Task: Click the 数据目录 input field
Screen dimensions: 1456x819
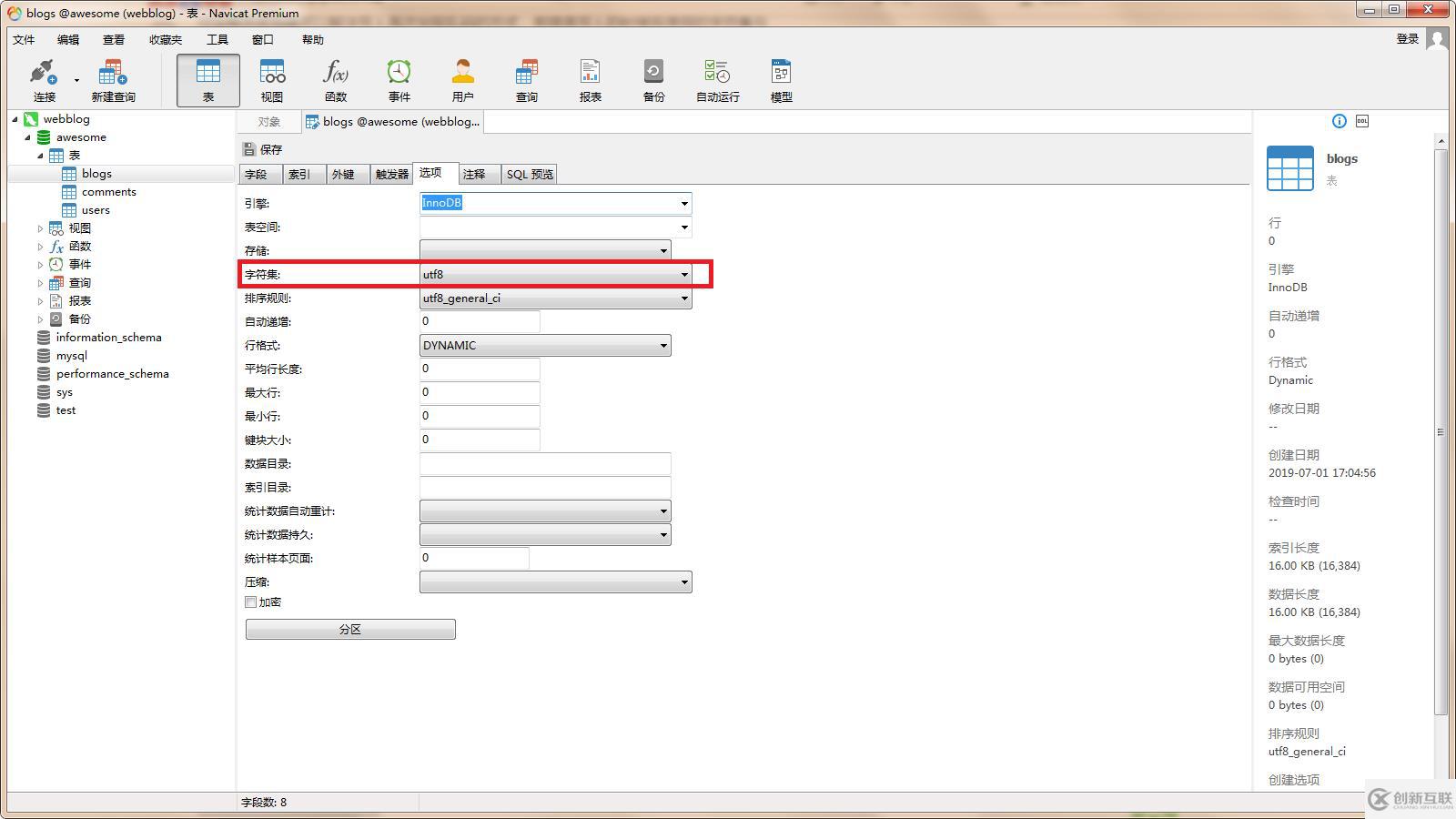Action: 545,463
